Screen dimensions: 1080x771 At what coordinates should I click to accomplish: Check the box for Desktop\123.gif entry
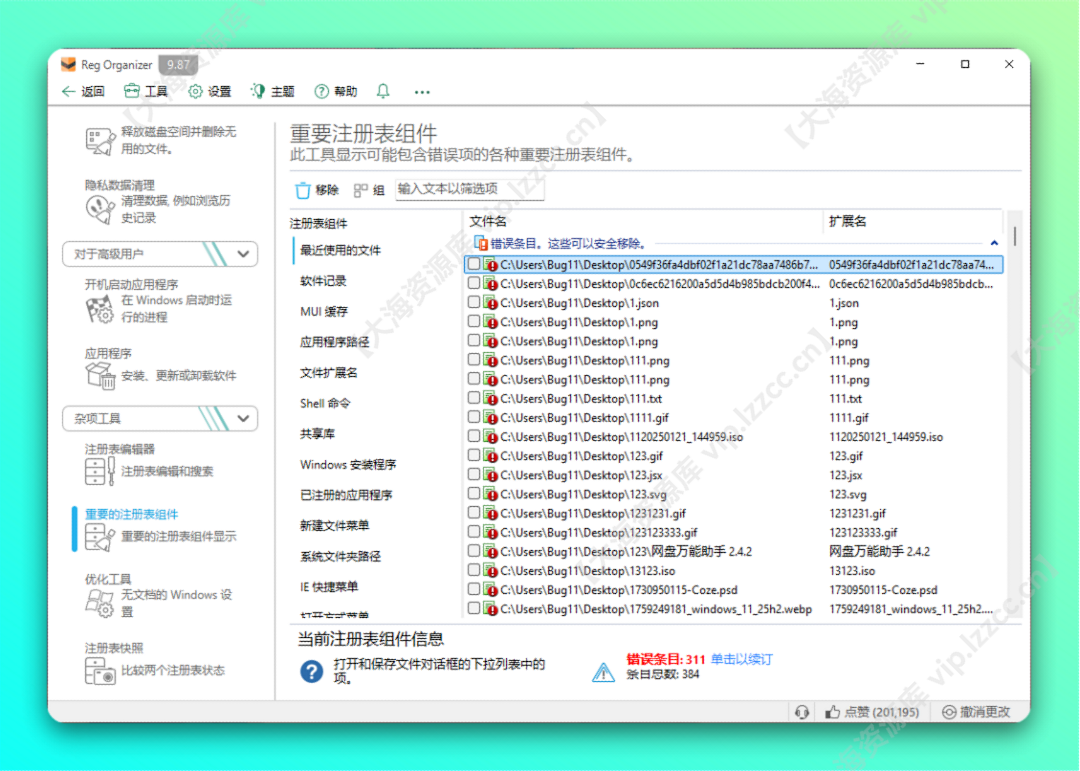pyautogui.click(x=474, y=455)
